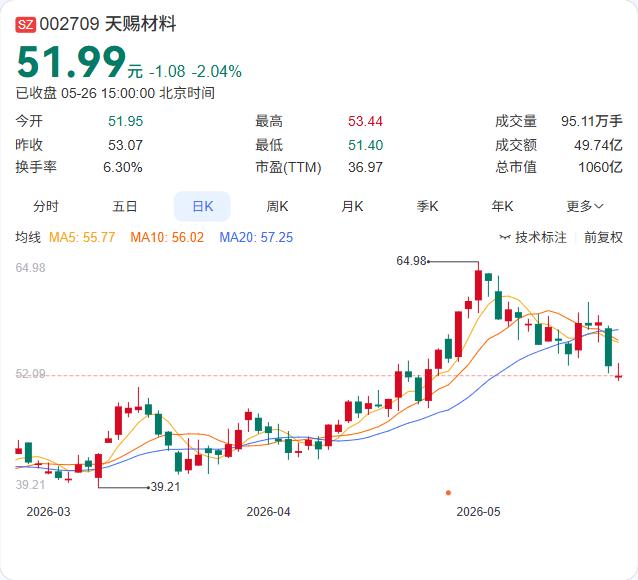Open the 月K chart tab

(352, 206)
